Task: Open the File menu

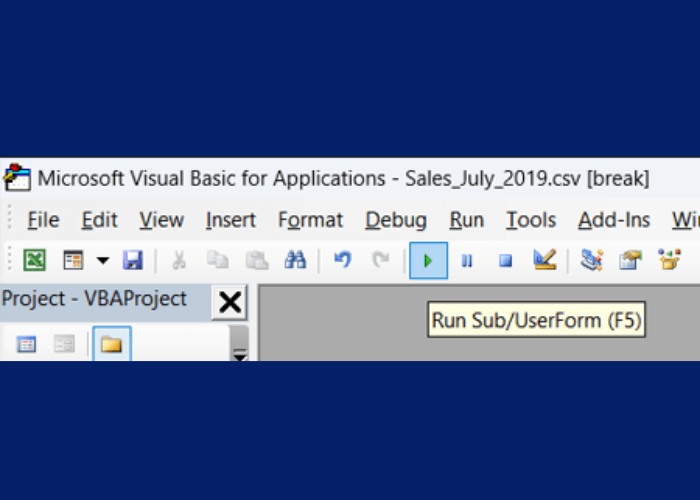Action: point(43,220)
